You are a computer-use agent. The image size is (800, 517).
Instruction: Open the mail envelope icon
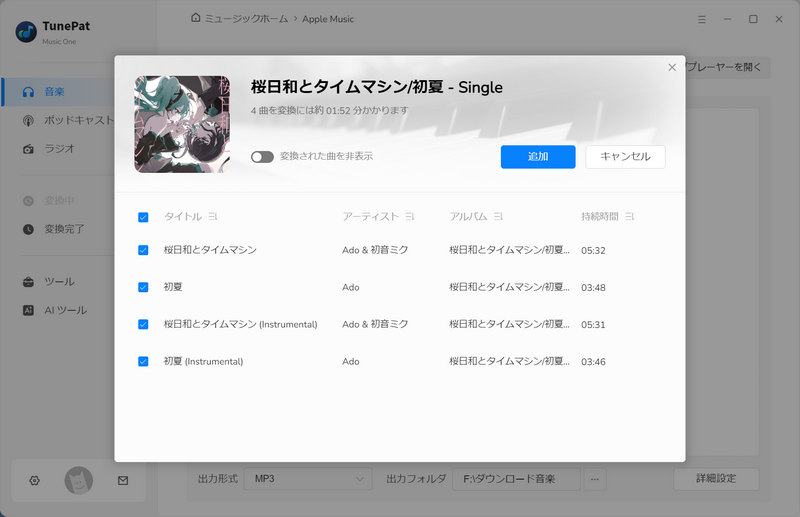[x=123, y=480]
